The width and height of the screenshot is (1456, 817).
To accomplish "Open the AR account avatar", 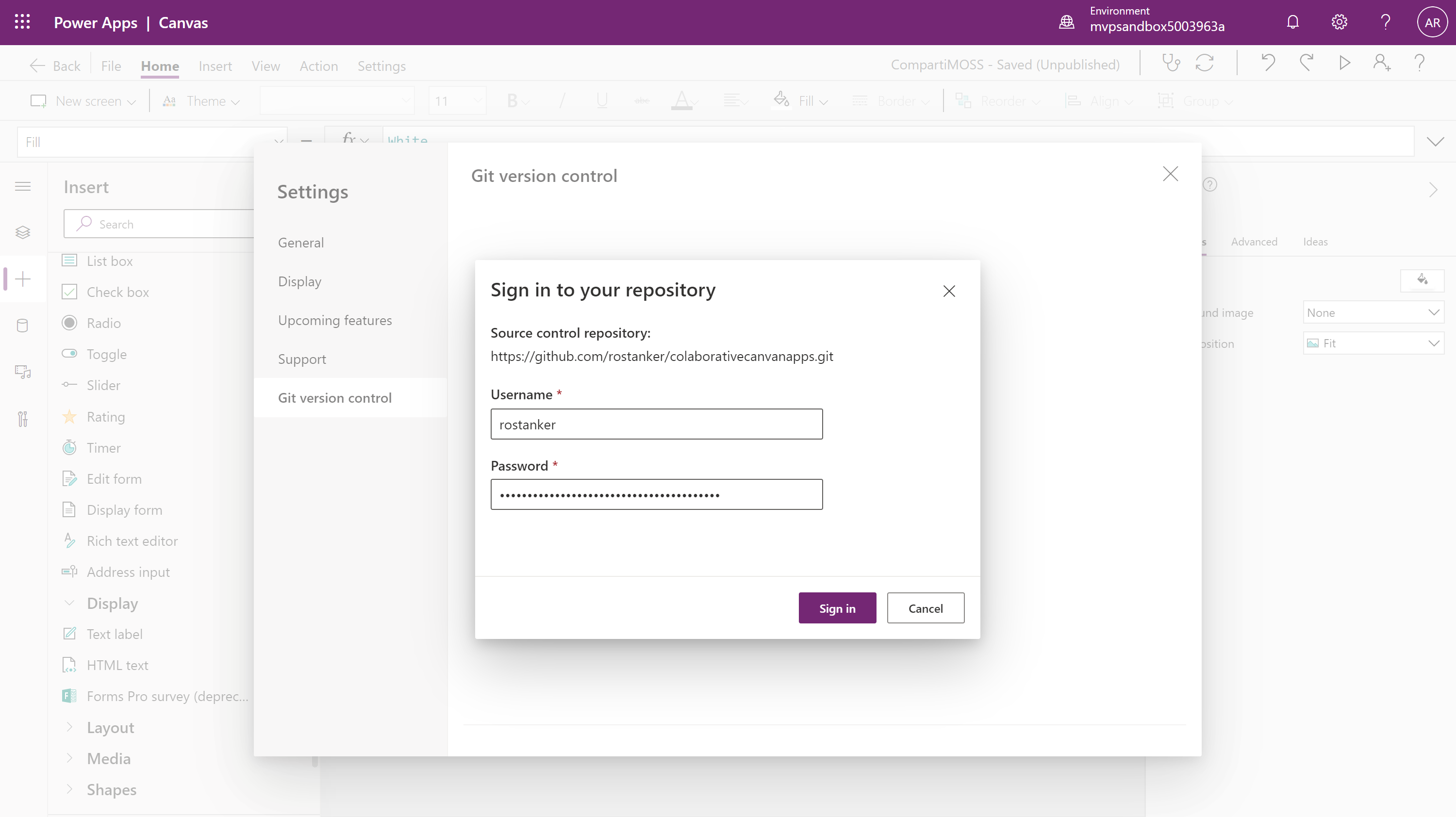I will pos(1432,22).
